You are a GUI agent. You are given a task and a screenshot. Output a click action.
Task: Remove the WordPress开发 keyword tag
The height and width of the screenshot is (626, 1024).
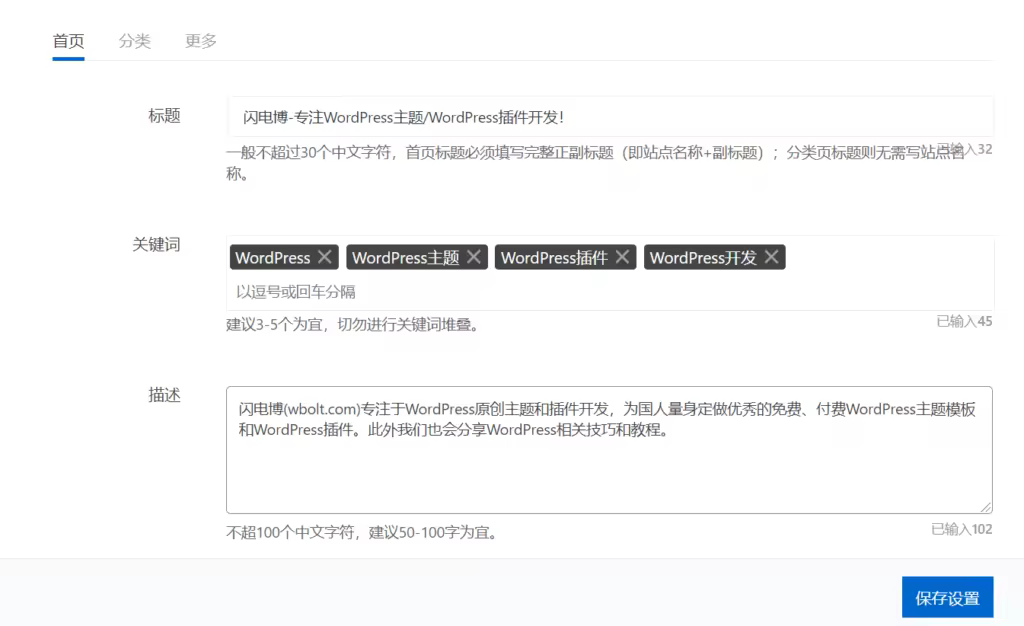[x=771, y=257]
